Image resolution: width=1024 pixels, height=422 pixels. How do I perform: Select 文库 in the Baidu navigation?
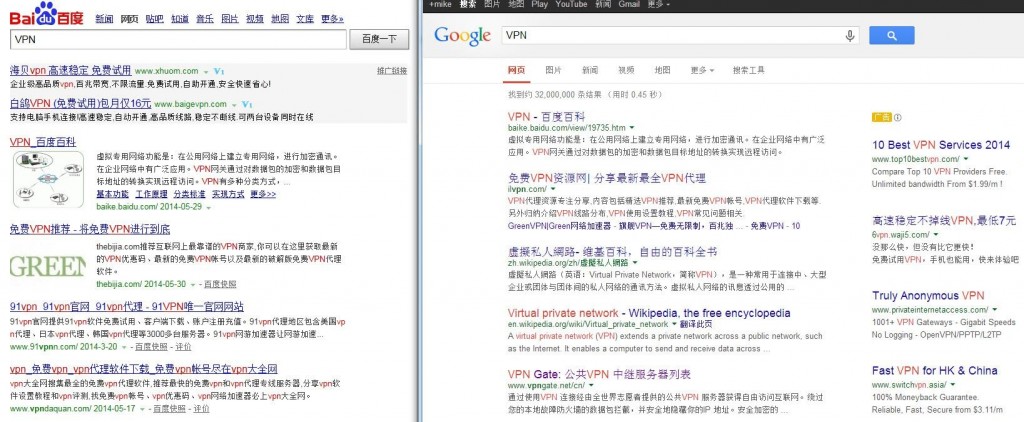[305, 19]
